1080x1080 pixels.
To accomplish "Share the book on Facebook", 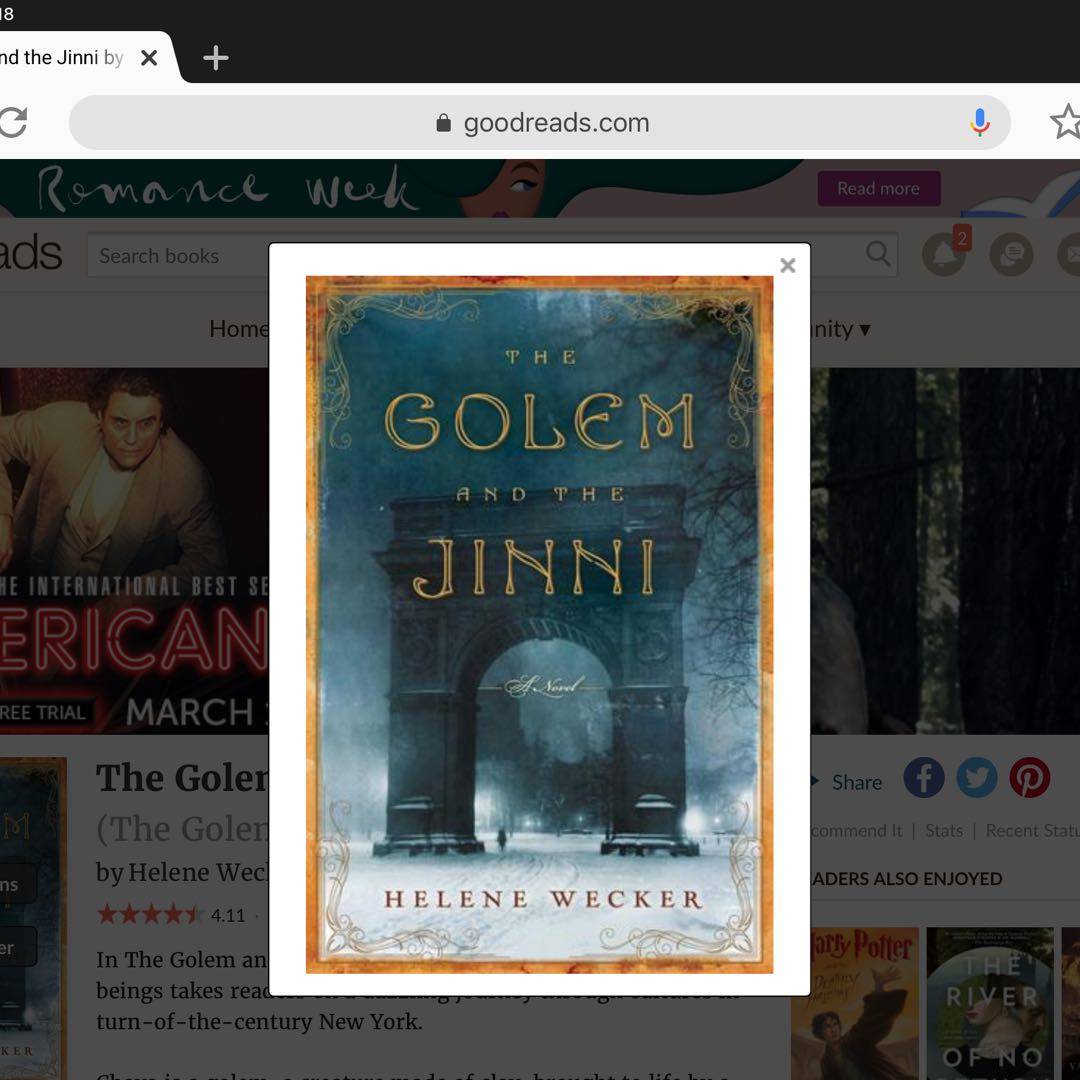I will pos(923,778).
